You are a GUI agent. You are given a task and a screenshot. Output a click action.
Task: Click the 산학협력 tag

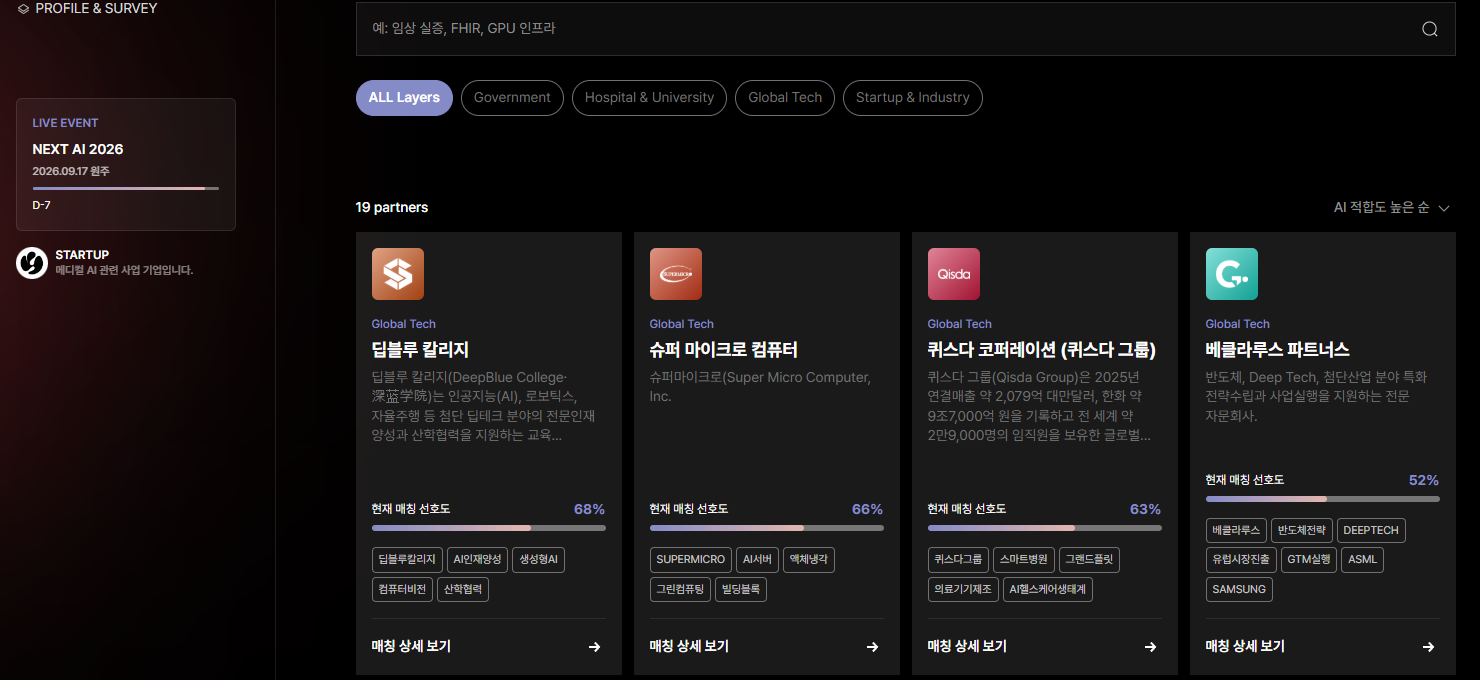tap(463, 589)
